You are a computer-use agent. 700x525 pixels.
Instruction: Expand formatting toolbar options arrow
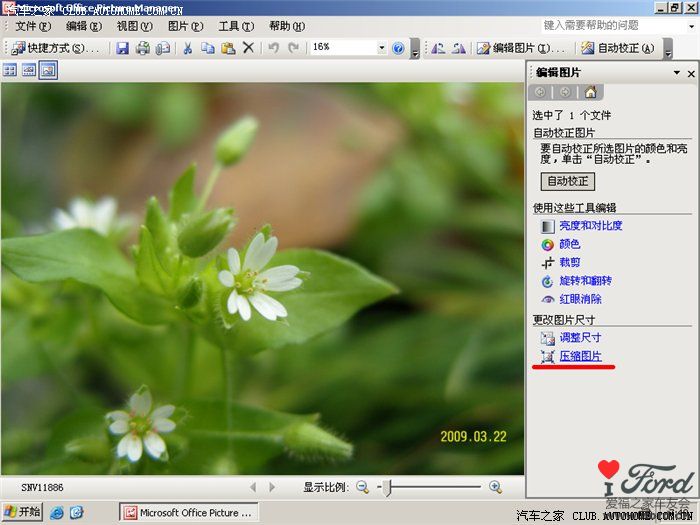(x=668, y=48)
